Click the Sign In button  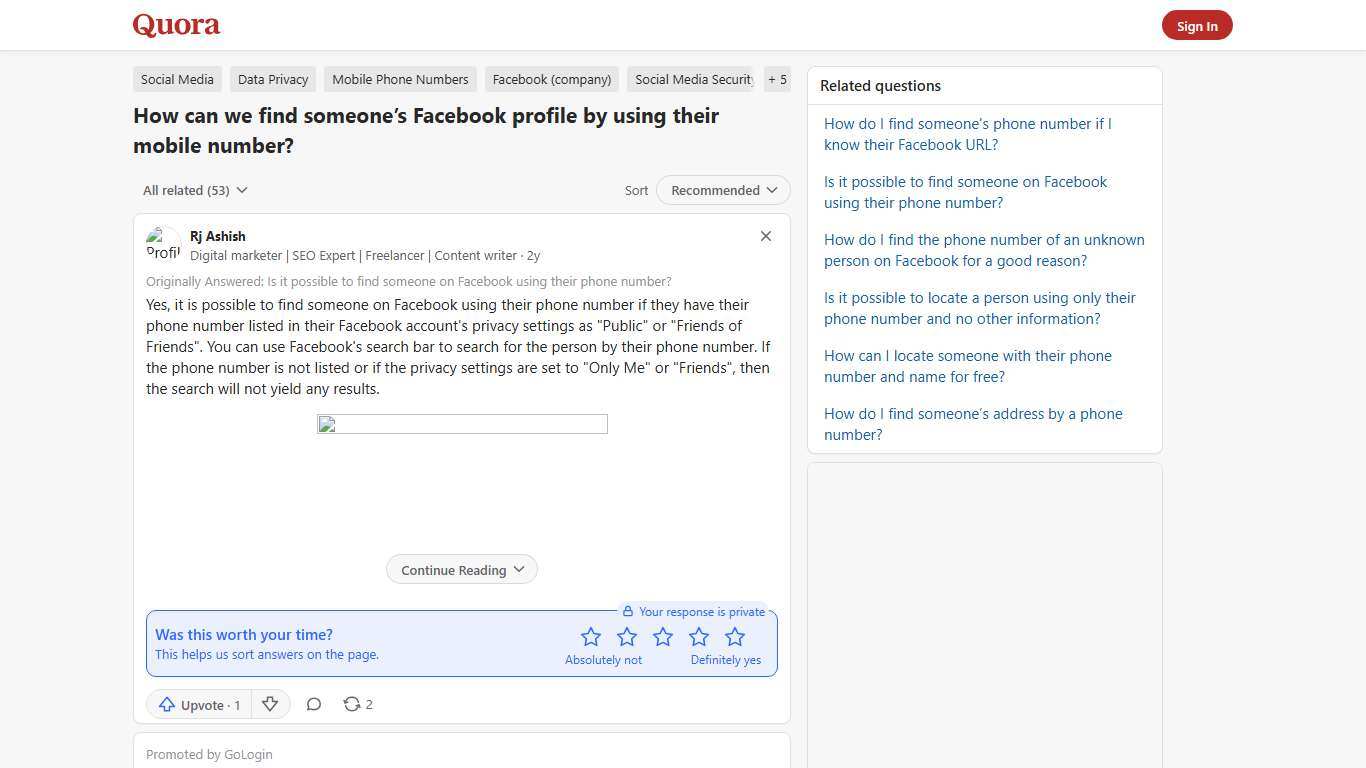[1197, 25]
